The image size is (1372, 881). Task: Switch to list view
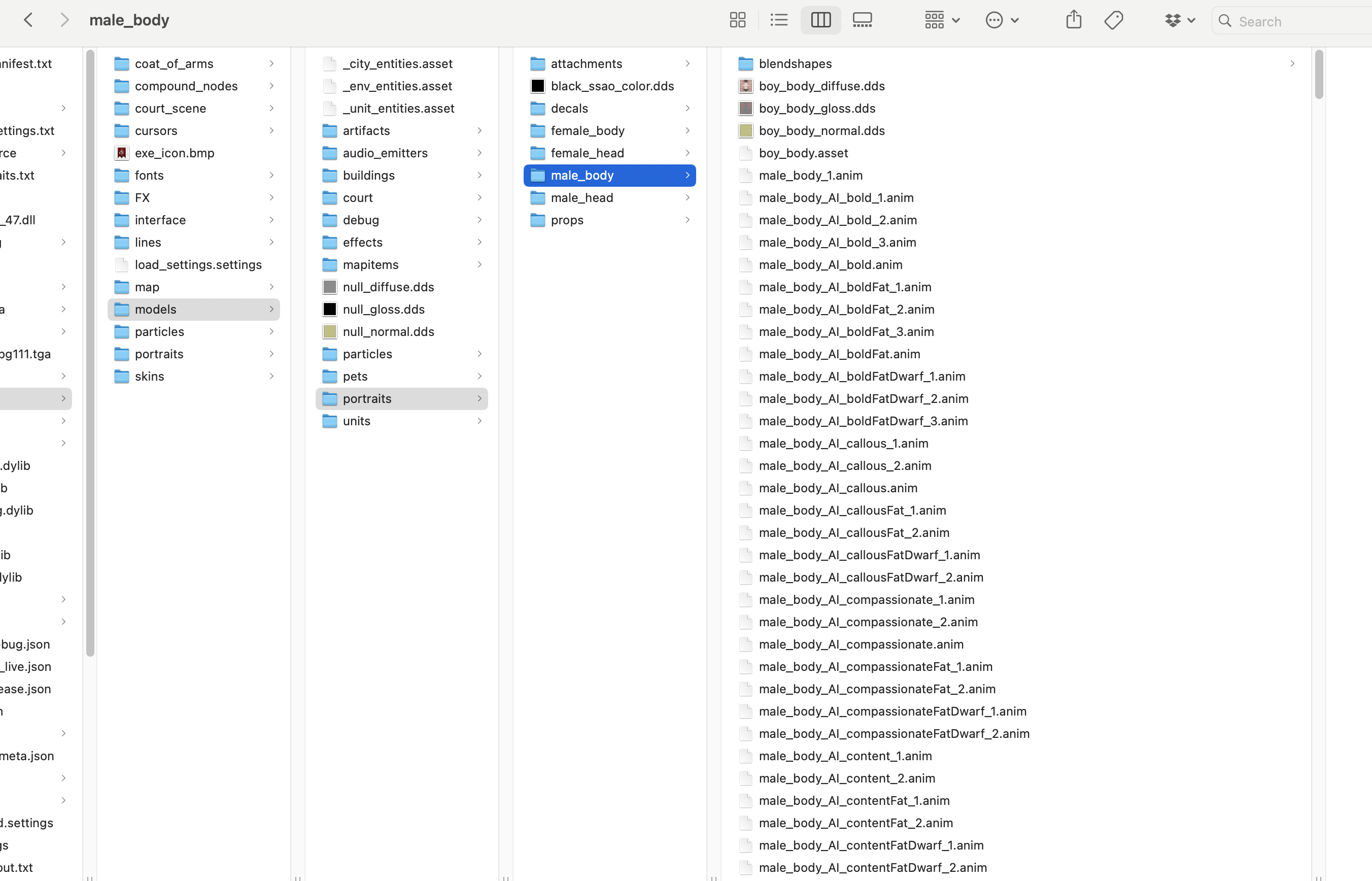click(x=779, y=20)
